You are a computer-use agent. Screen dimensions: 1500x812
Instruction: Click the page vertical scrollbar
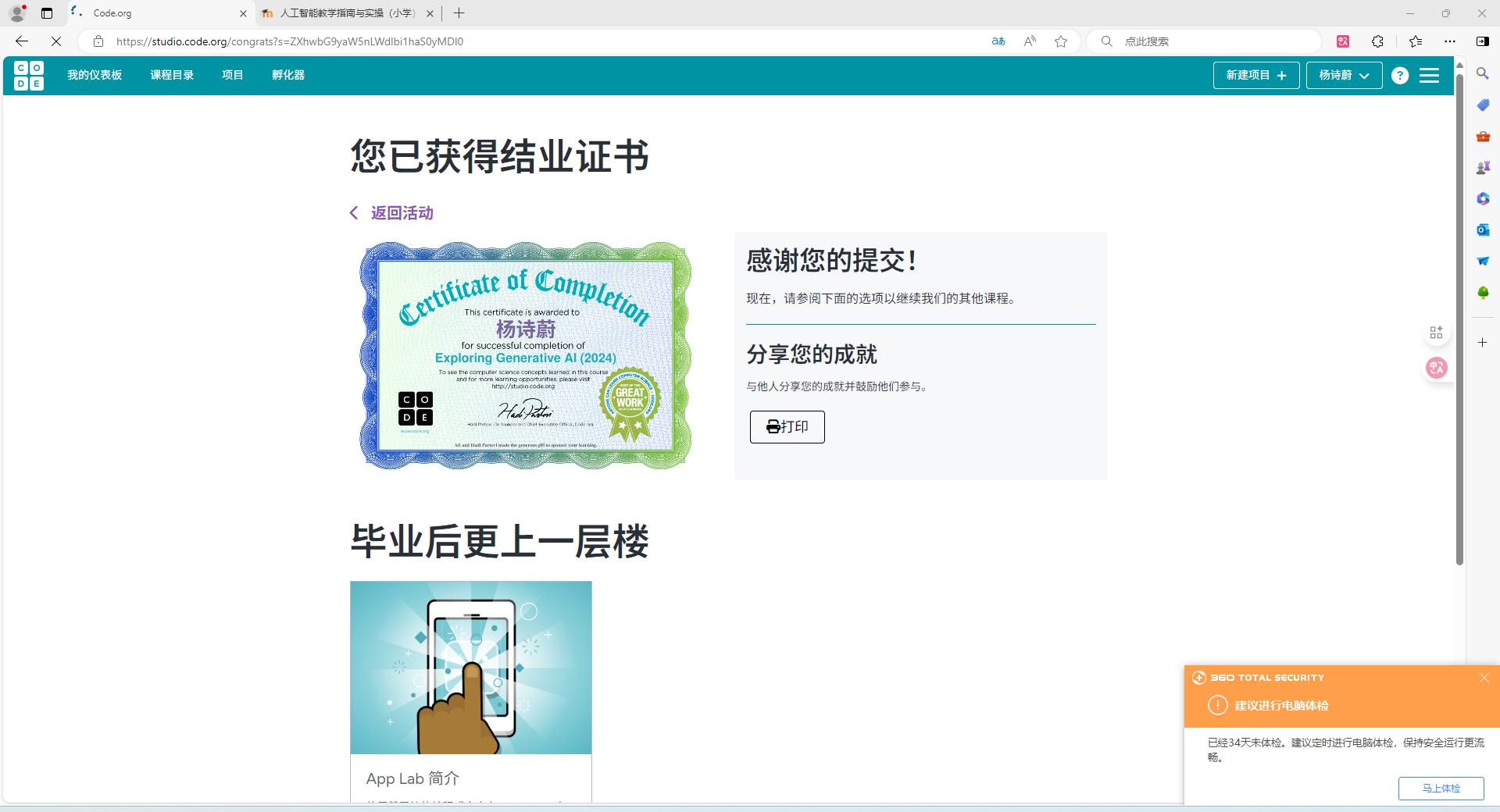pyautogui.click(x=1459, y=320)
